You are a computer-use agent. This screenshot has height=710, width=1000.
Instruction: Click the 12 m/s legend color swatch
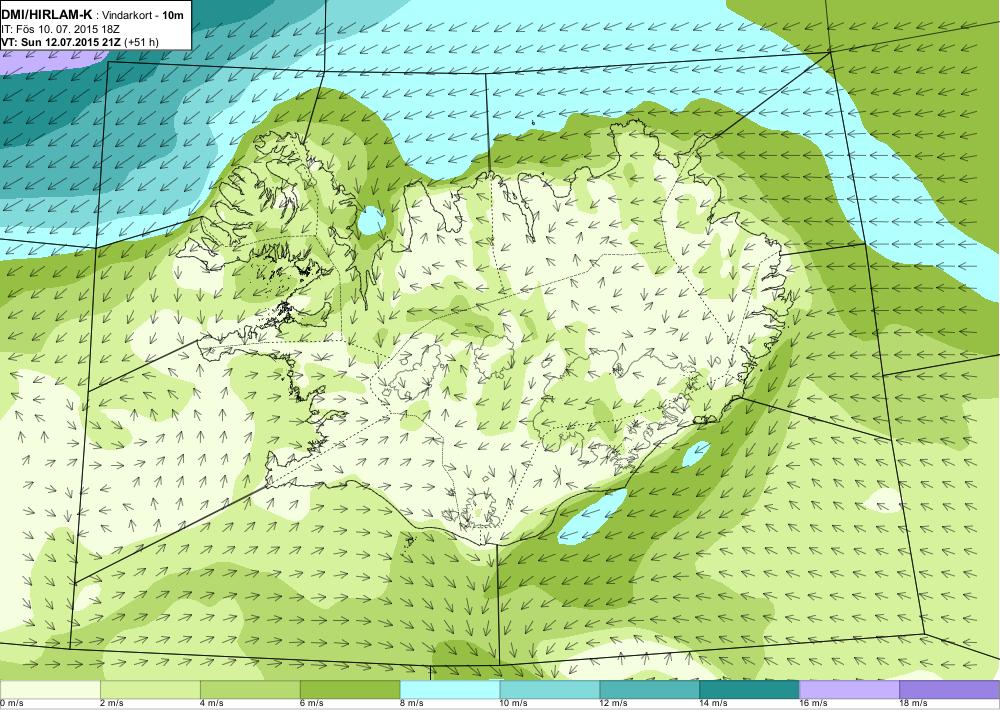pos(650,689)
